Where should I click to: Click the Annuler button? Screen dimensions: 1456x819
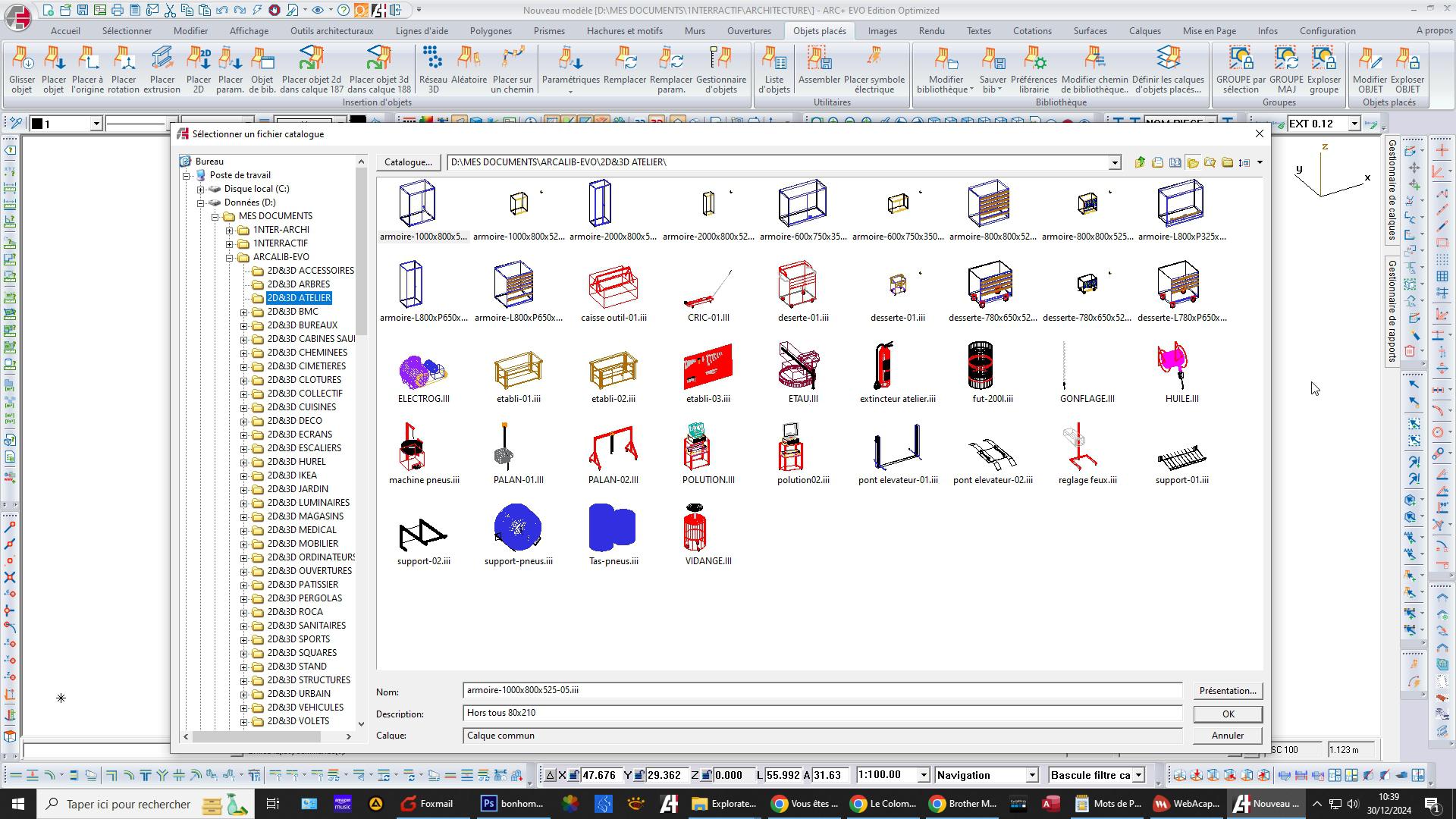coord(1227,736)
